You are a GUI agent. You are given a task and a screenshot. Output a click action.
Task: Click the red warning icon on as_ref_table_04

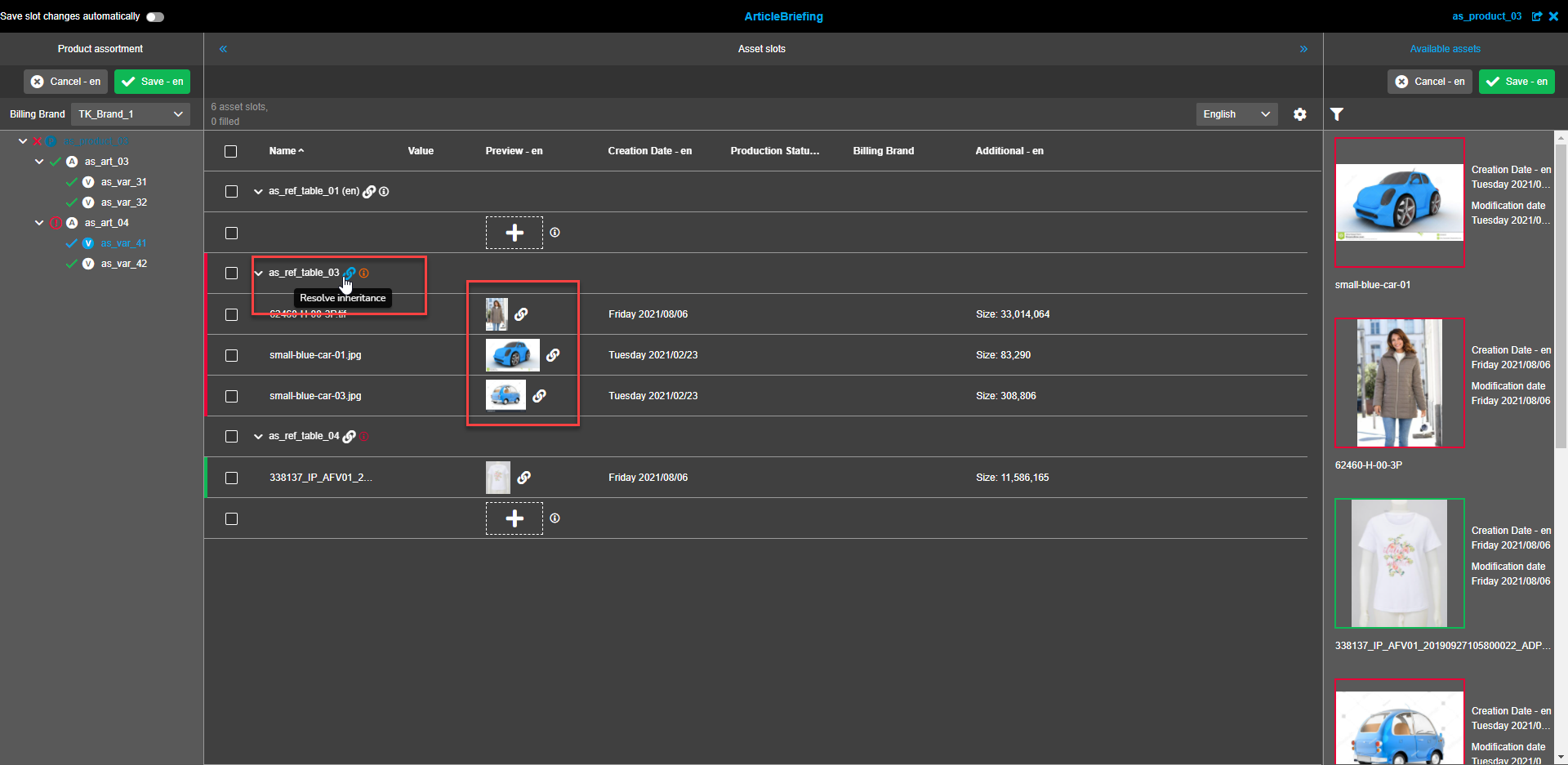[364, 436]
